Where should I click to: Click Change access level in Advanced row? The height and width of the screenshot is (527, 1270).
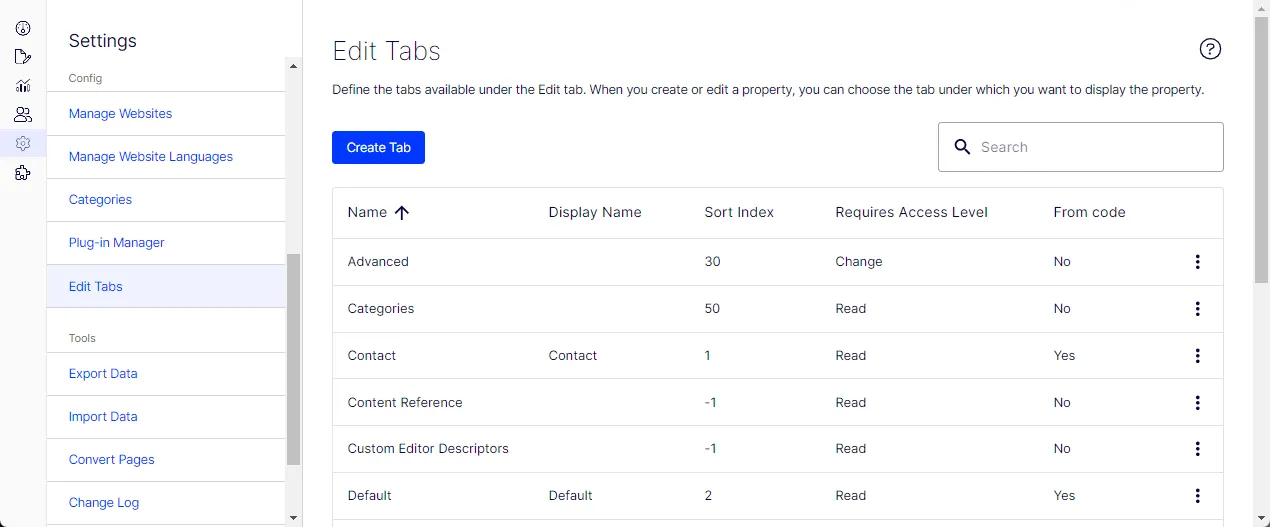click(x=859, y=262)
